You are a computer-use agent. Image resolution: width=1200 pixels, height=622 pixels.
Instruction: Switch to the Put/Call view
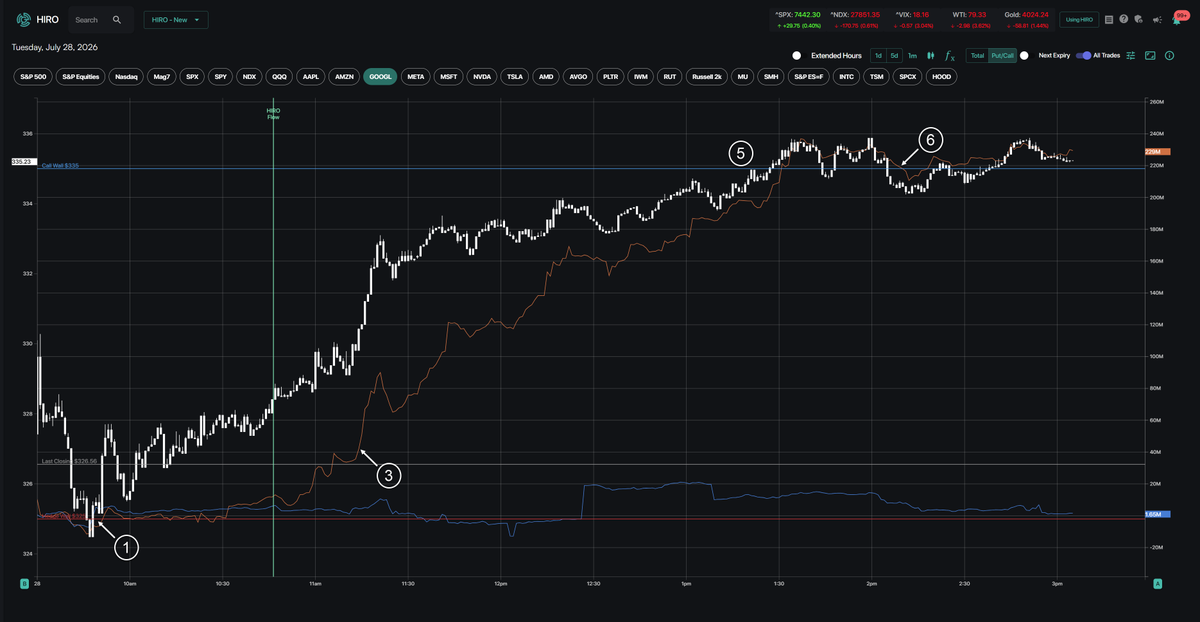click(x=1002, y=56)
